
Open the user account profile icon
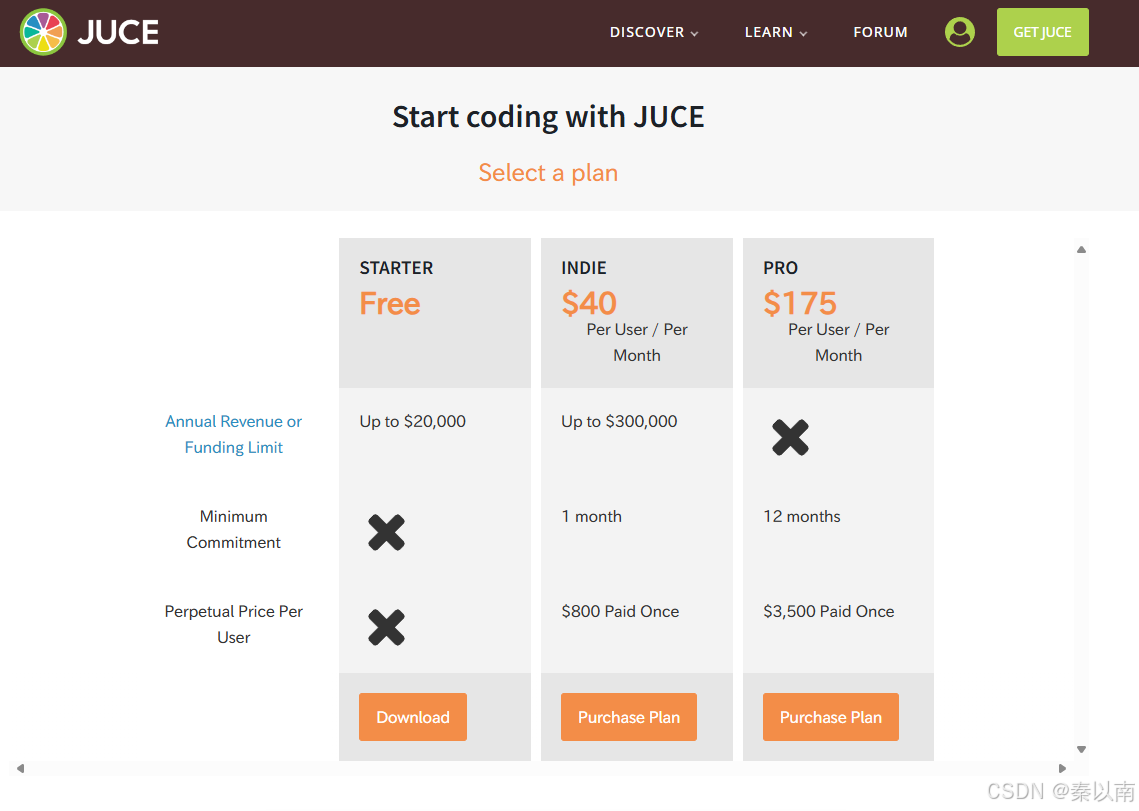point(960,32)
